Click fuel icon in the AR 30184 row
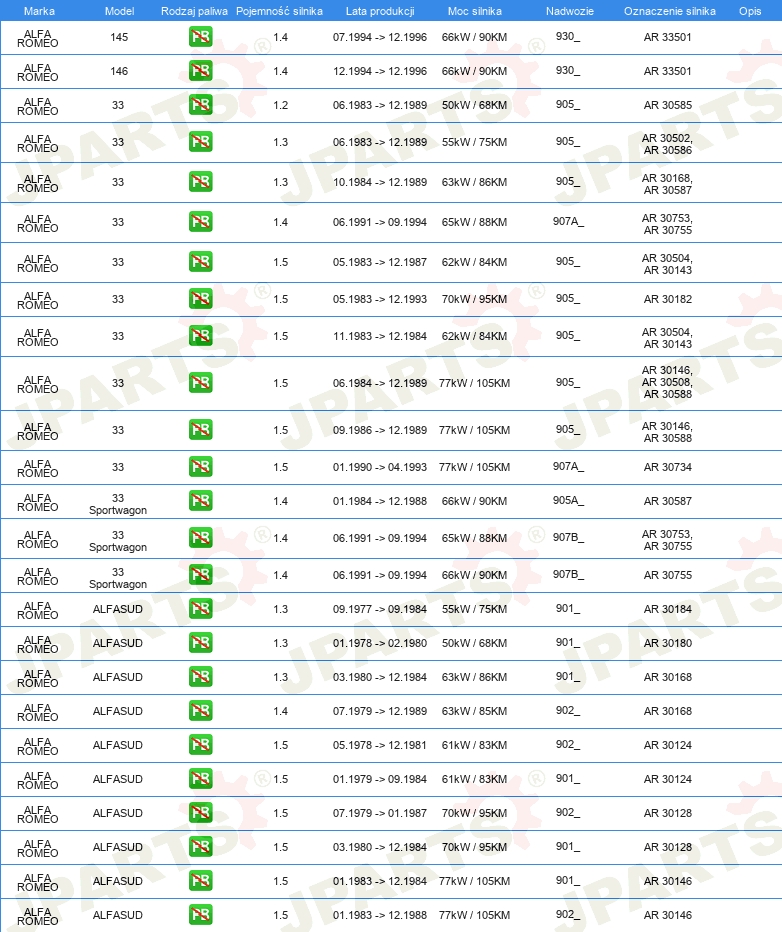782x932 pixels. (x=201, y=609)
